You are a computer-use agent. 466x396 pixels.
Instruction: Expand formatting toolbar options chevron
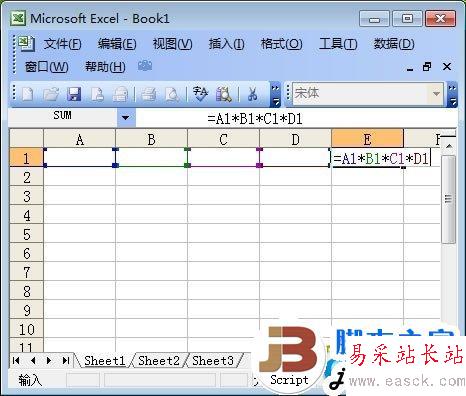[x=452, y=94]
